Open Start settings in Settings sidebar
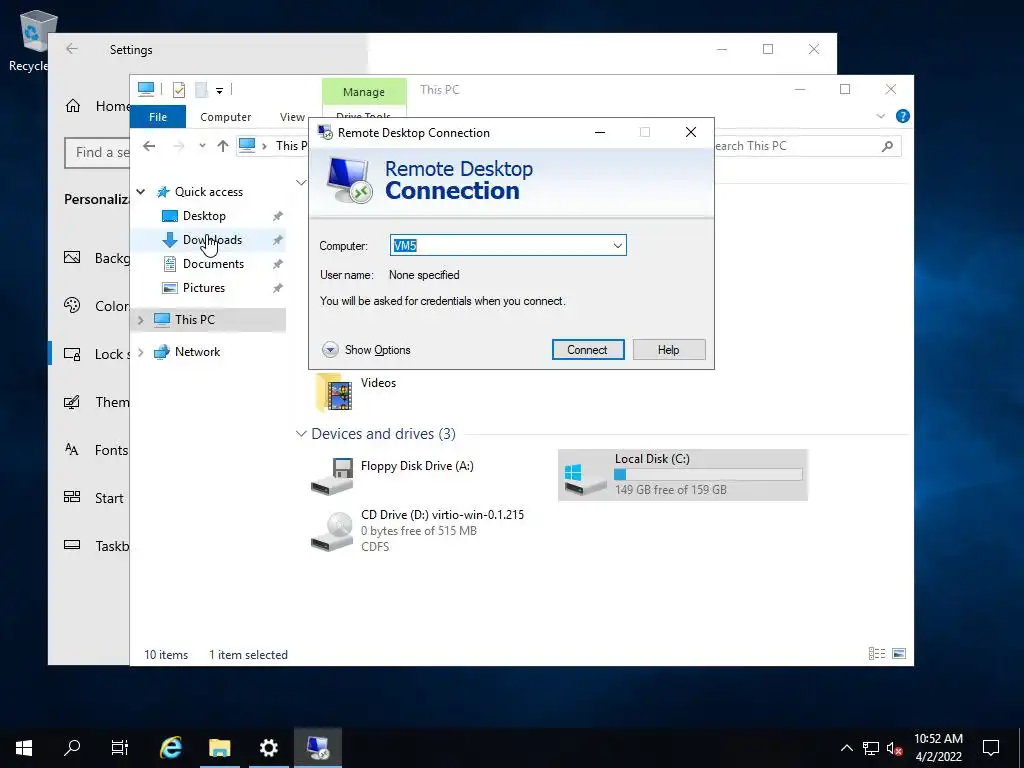The width and height of the screenshot is (1024, 768). pyautogui.click(x=93, y=498)
